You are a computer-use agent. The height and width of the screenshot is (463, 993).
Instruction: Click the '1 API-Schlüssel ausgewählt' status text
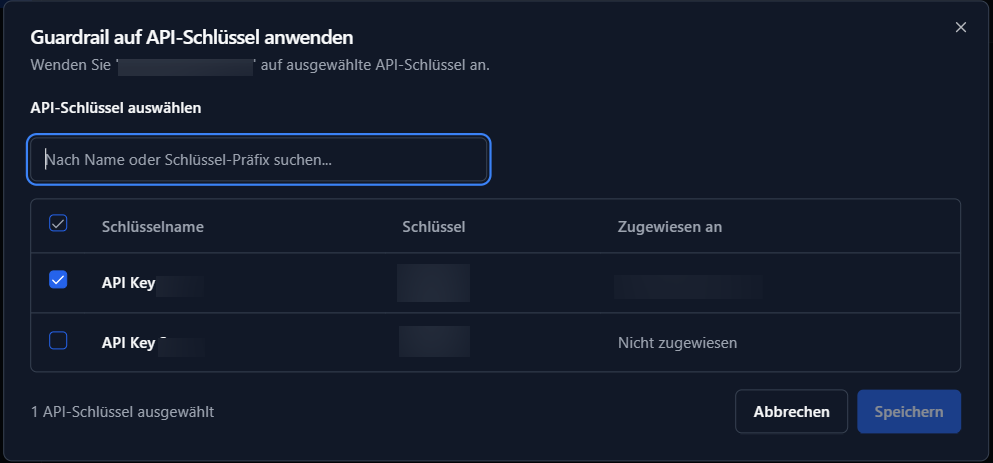122,411
